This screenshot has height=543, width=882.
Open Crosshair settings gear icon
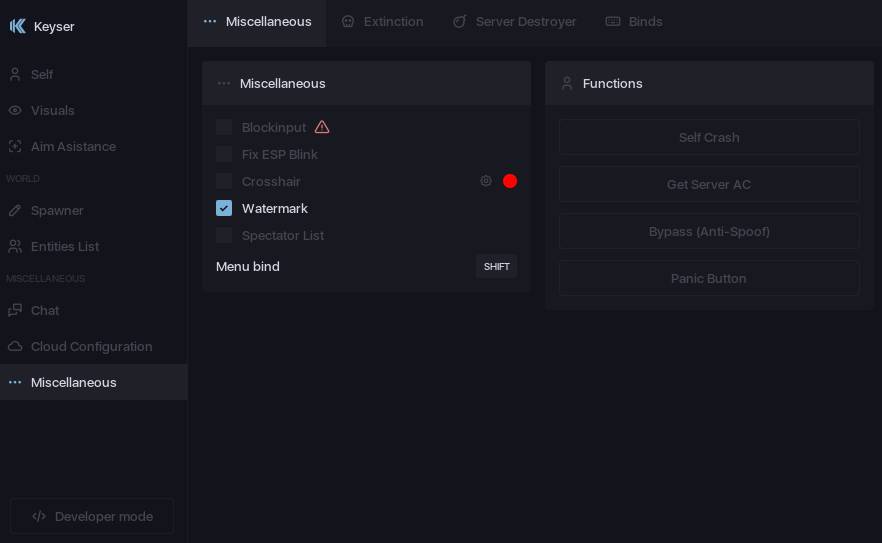coord(486,181)
